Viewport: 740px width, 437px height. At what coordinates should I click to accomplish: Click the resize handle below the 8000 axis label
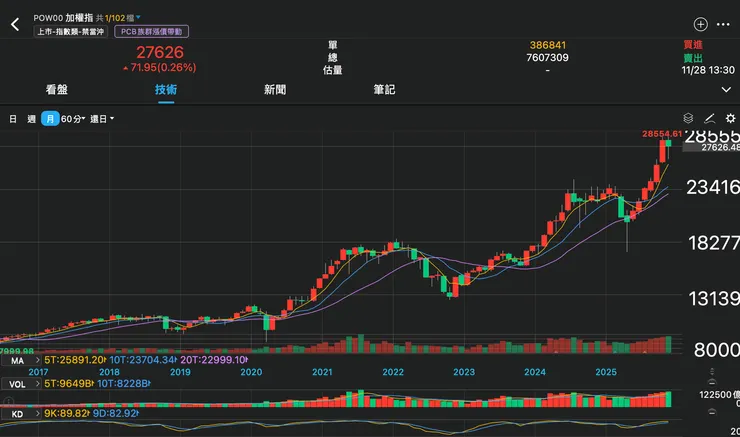[712, 370]
